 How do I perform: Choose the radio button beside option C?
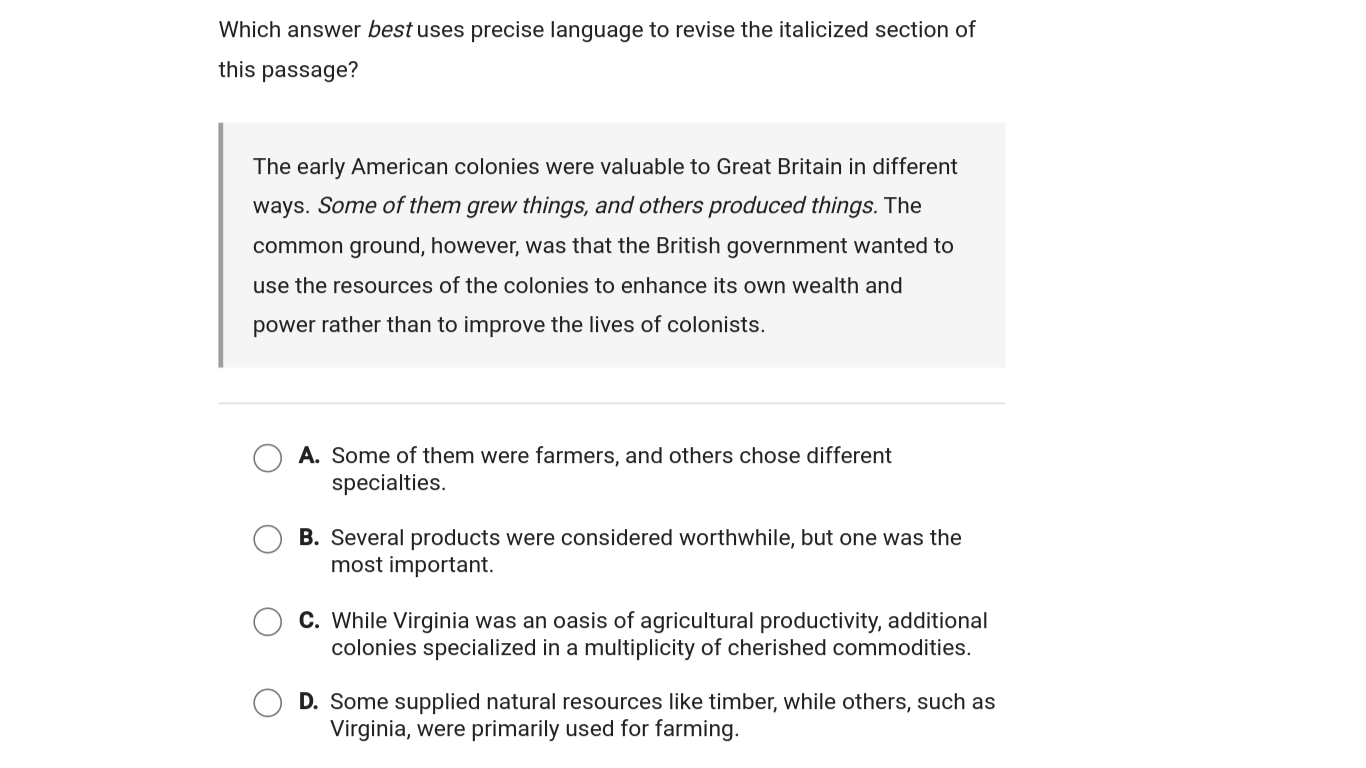coord(267,622)
